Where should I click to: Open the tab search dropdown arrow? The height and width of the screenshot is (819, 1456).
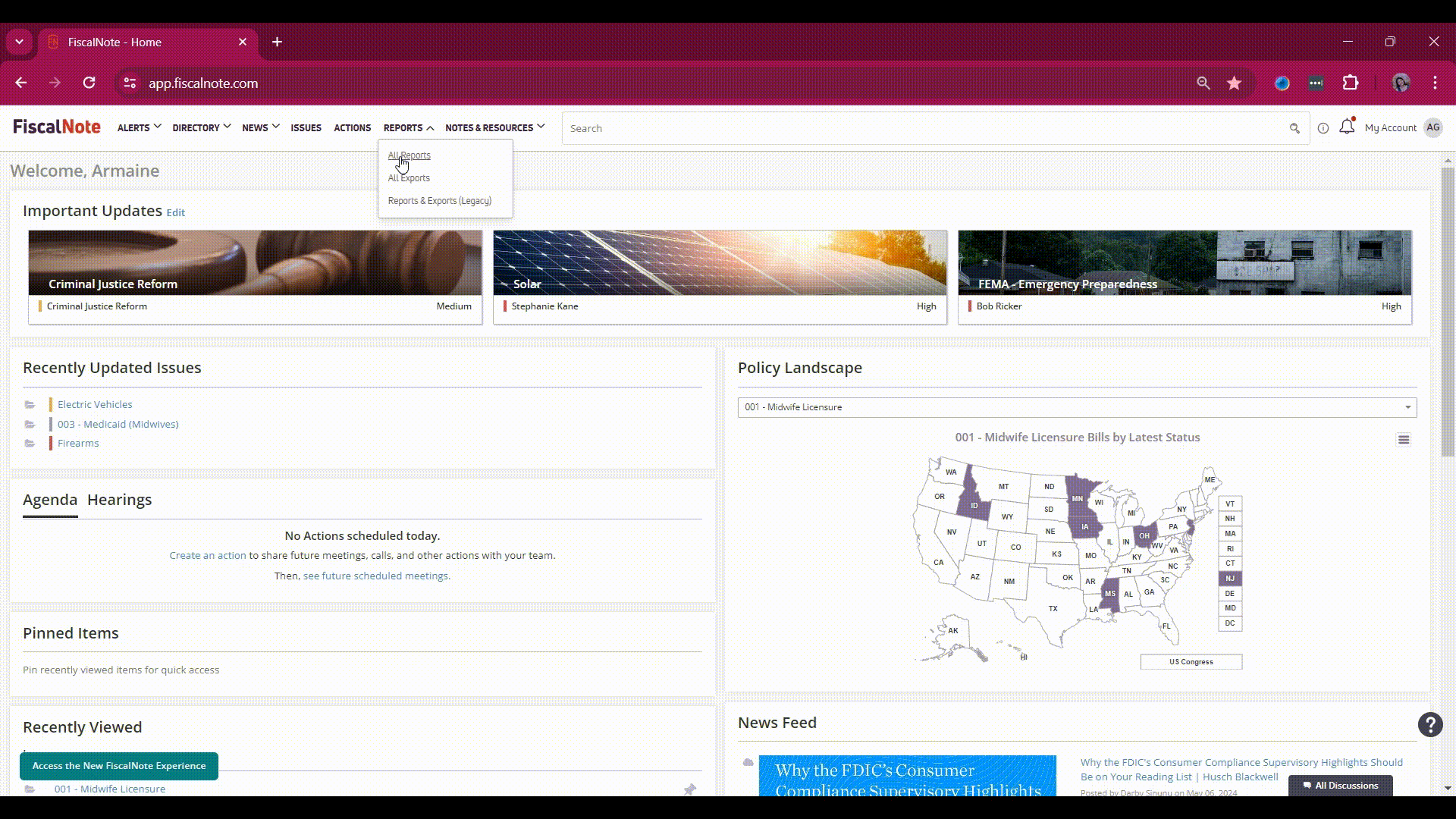[19, 42]
